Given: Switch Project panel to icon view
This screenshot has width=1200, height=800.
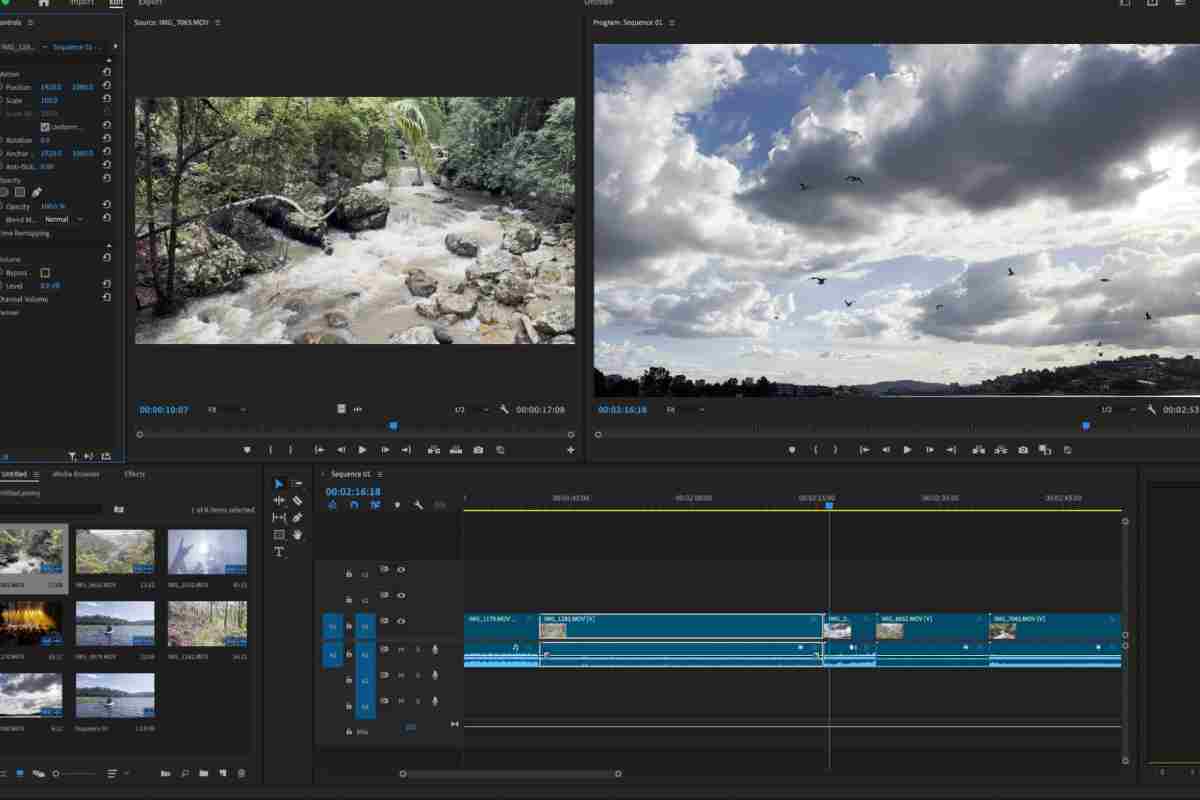Looking at the screenshot, I should coord(20,773).
